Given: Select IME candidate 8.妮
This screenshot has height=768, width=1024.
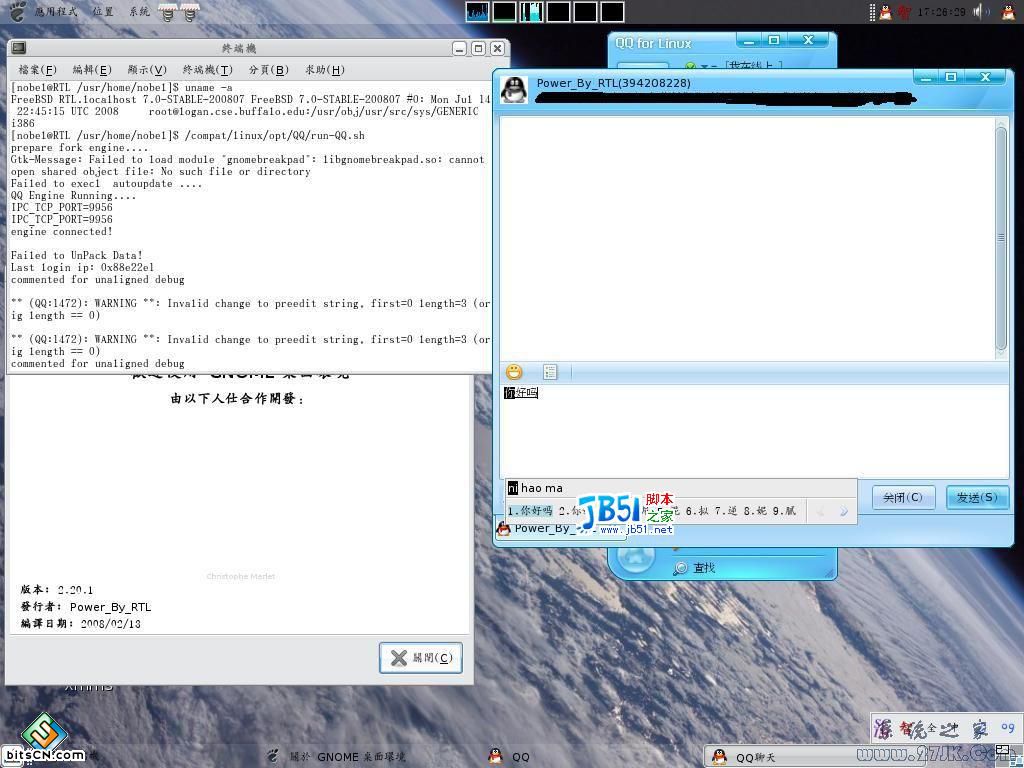Looking at the screenshot, I should point(755,511).
